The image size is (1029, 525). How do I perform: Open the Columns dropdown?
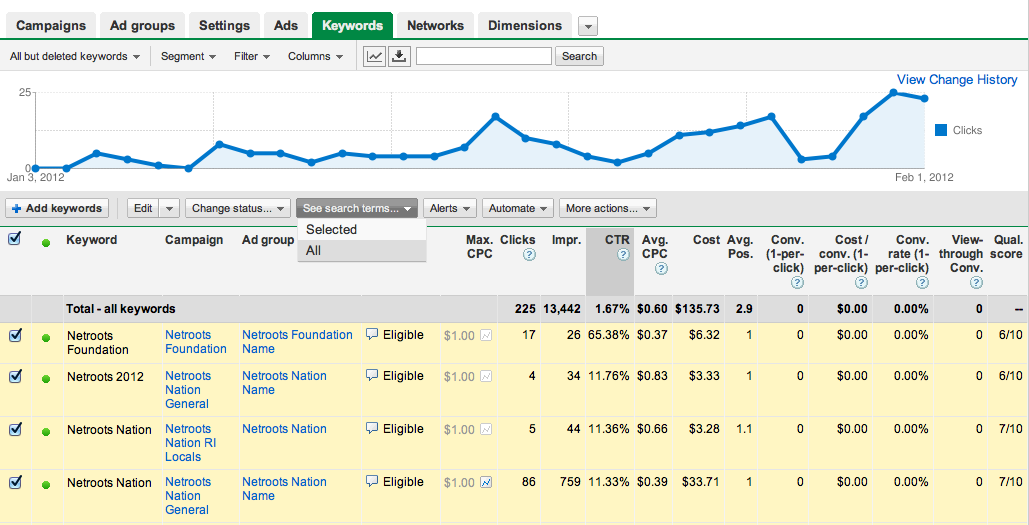pos(316,56)
